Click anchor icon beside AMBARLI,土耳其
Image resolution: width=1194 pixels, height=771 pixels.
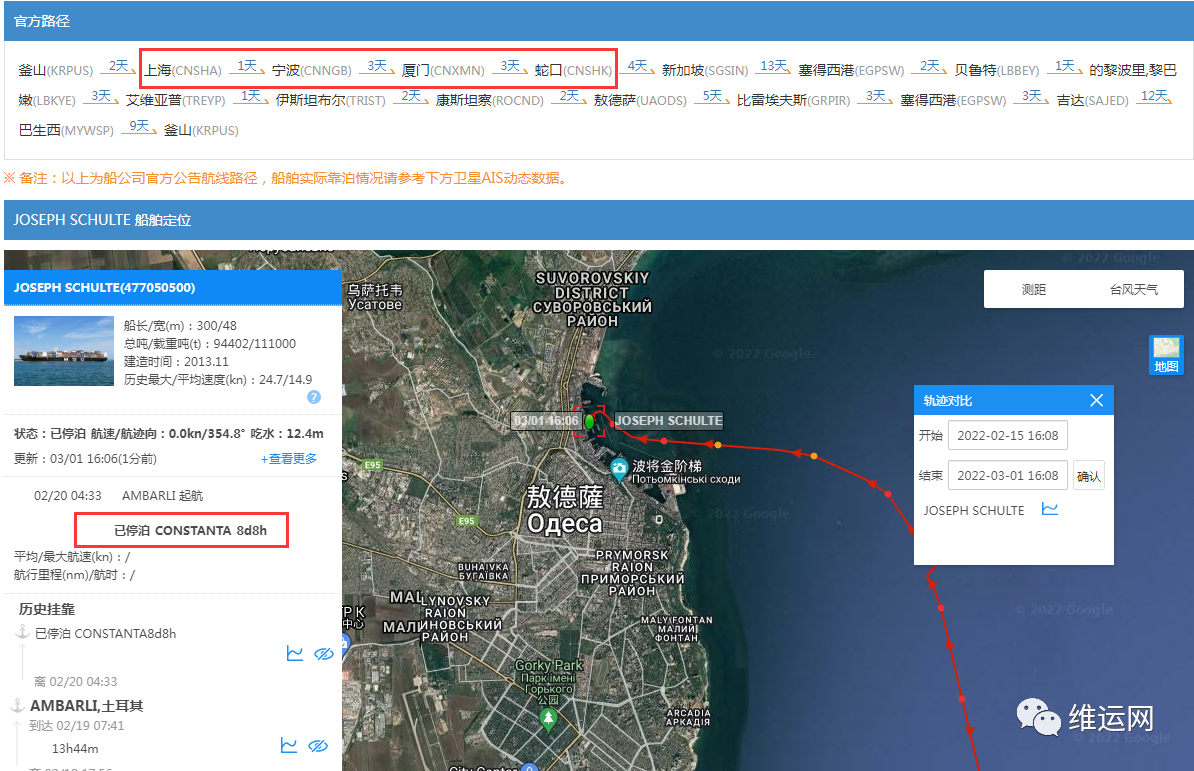17,706
